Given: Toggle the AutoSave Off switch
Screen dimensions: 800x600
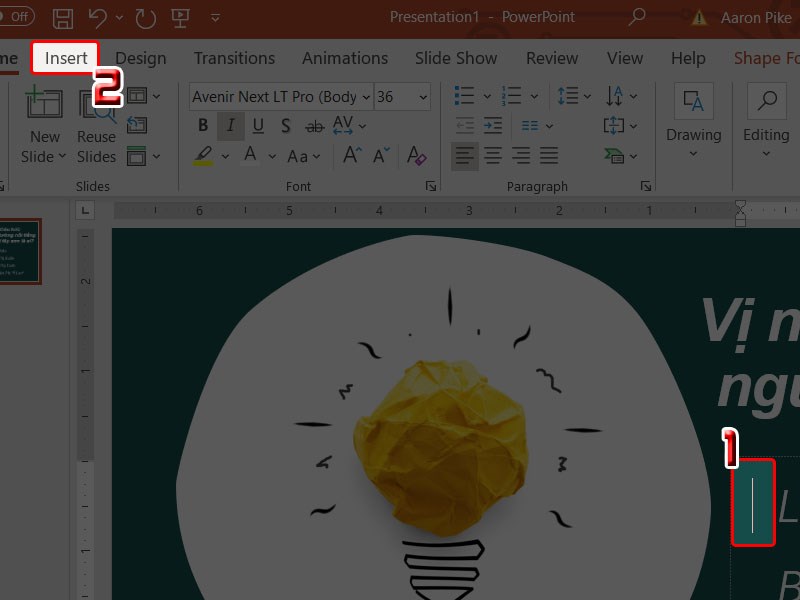Looking at the screenshot, I should click(16, 18).
